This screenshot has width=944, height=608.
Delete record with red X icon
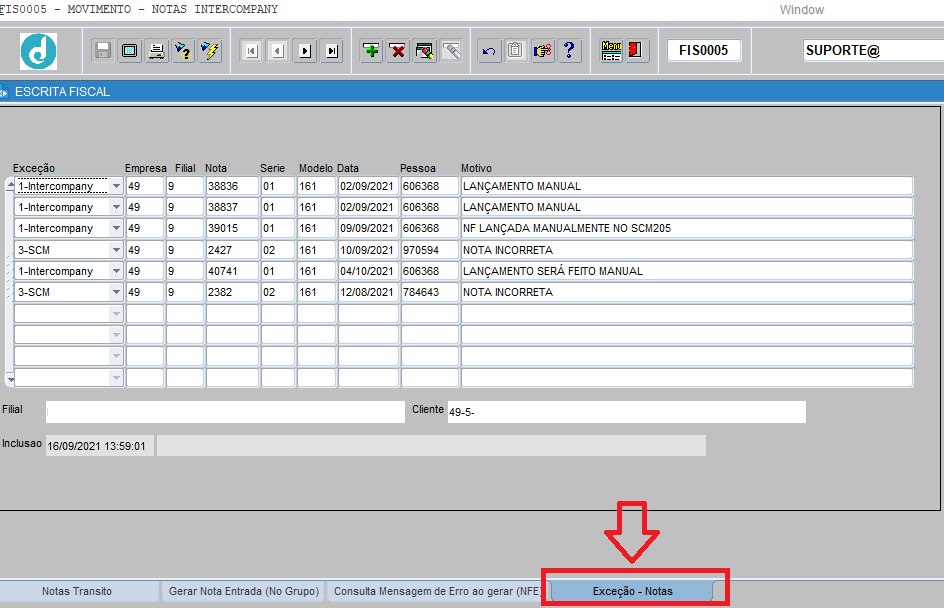[398, 51]
